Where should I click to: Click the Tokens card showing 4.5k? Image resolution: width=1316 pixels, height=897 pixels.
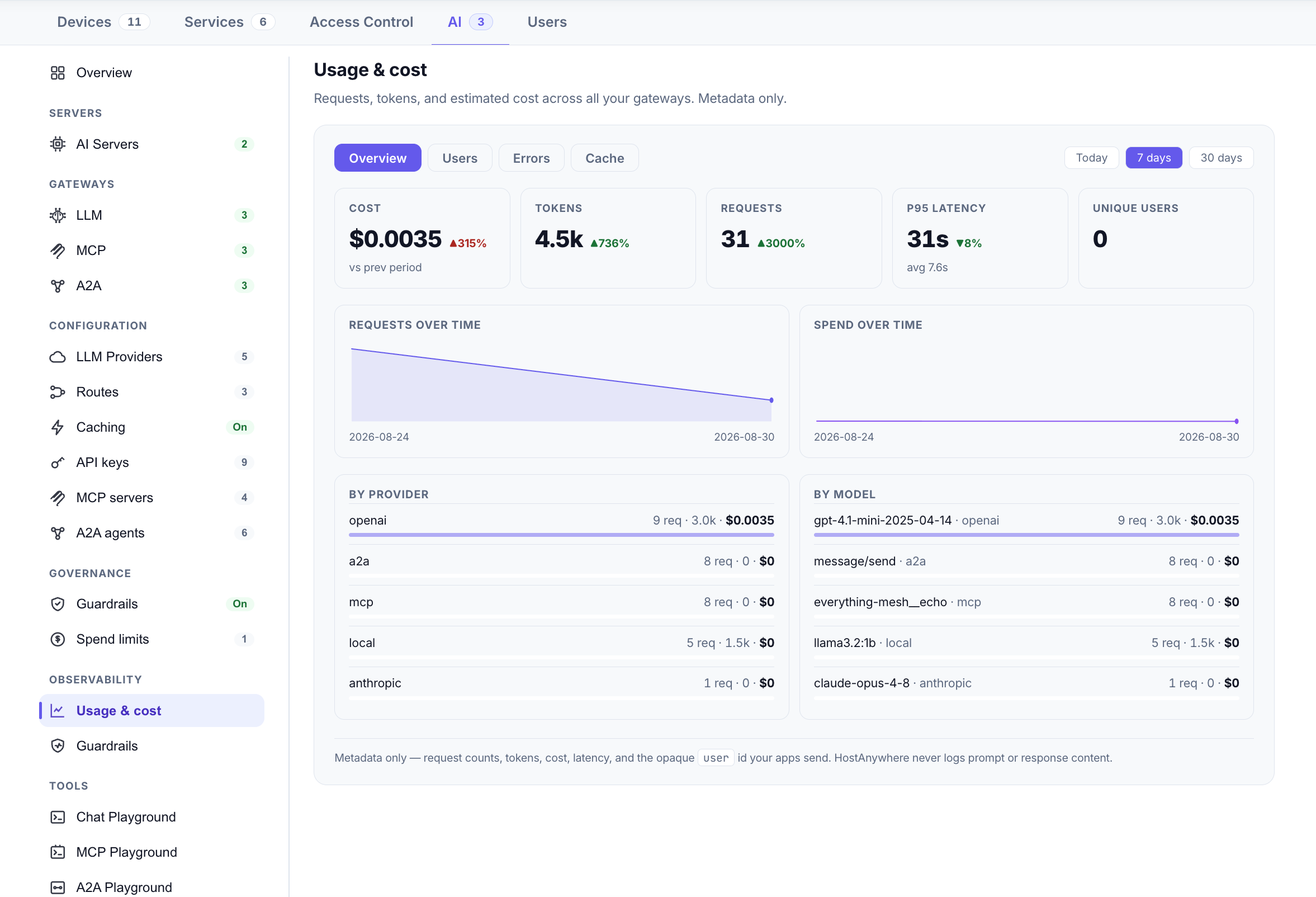pos(608,238)
